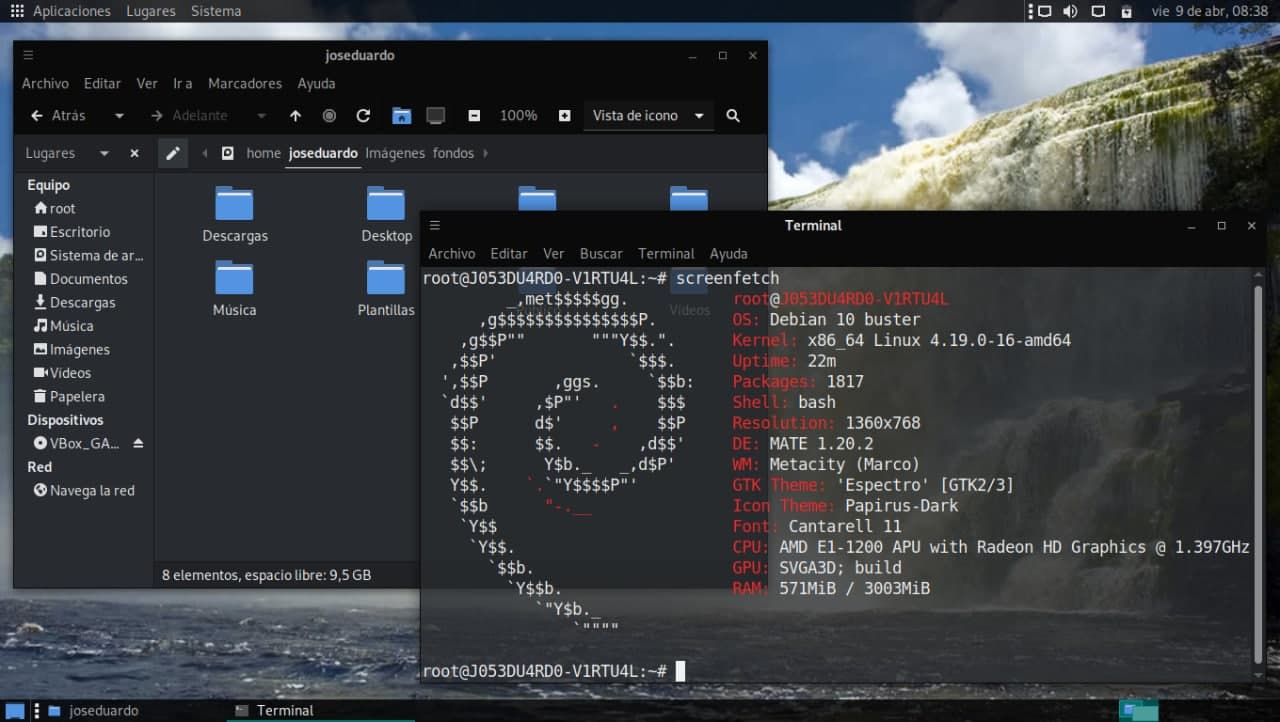Open the Descargas folder icon
The image size is (1280, 722).
point(235,214)
